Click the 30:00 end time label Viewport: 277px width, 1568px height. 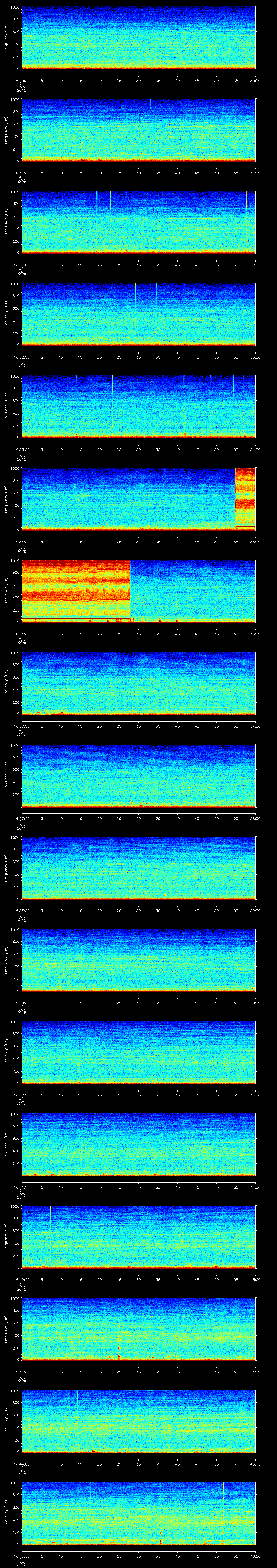[x=255, y=80]
